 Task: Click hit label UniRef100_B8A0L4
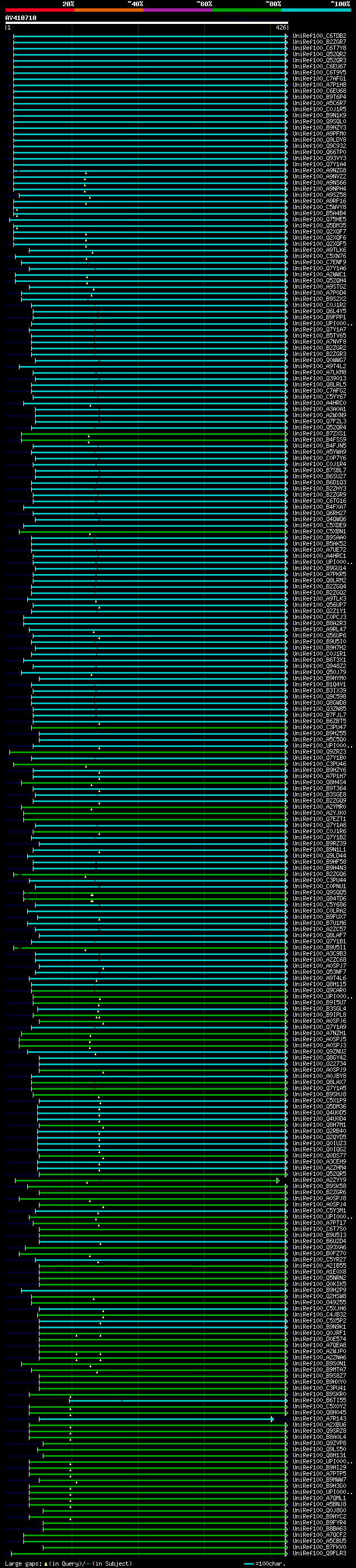coord(319,1437)
